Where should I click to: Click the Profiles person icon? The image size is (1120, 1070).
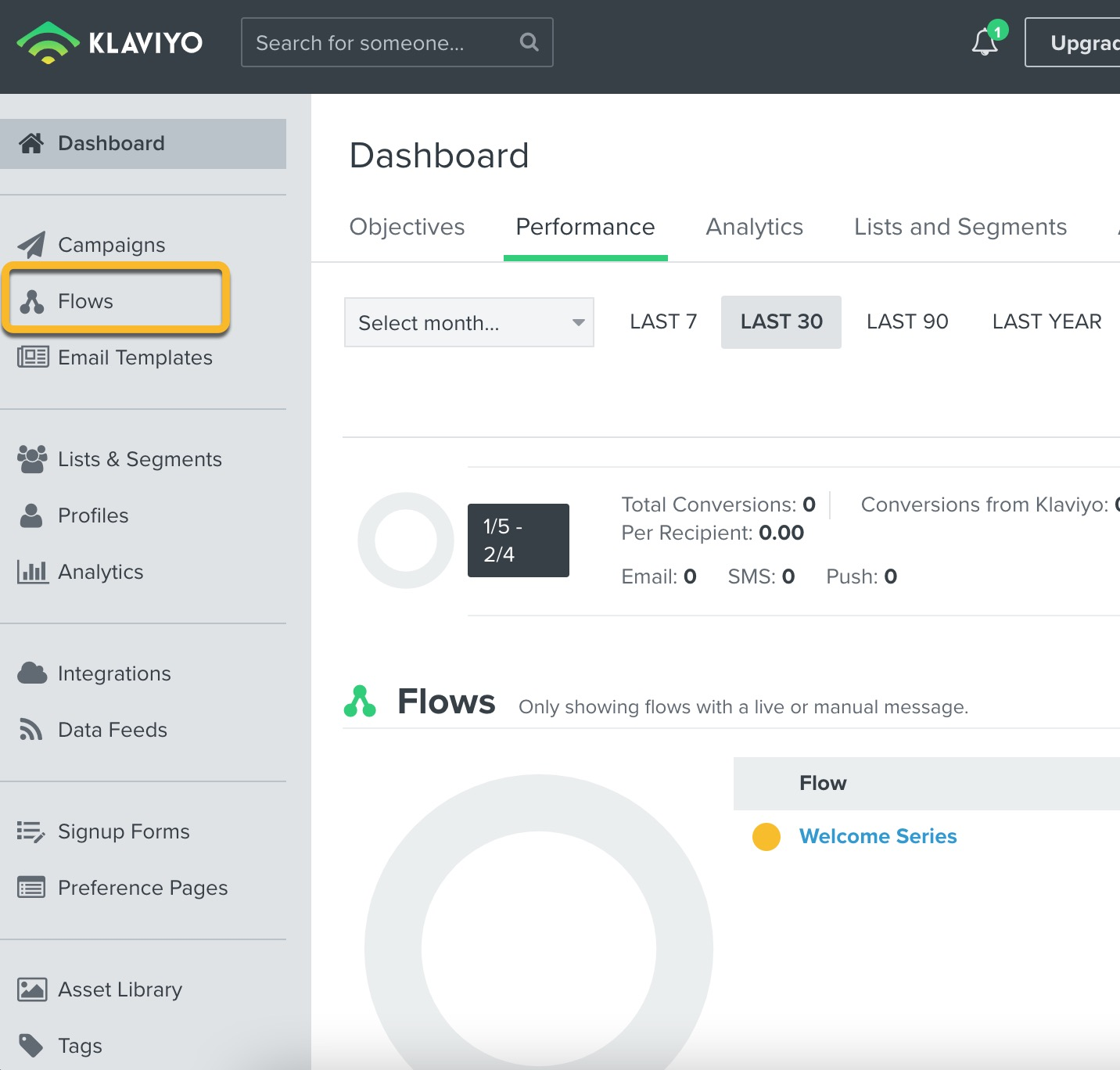click(x=31, y=515)
